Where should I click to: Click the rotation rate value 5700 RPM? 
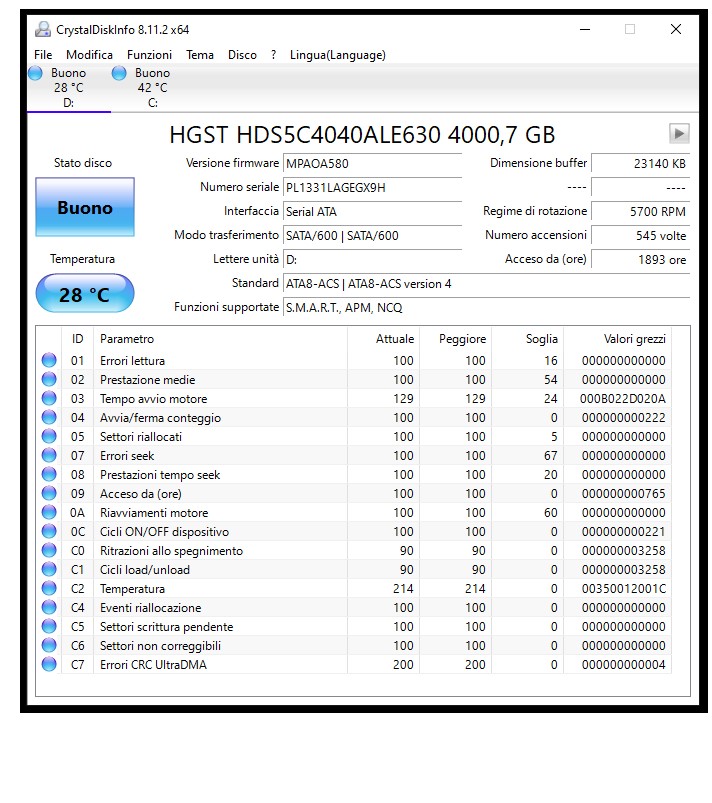coord(640,212)
